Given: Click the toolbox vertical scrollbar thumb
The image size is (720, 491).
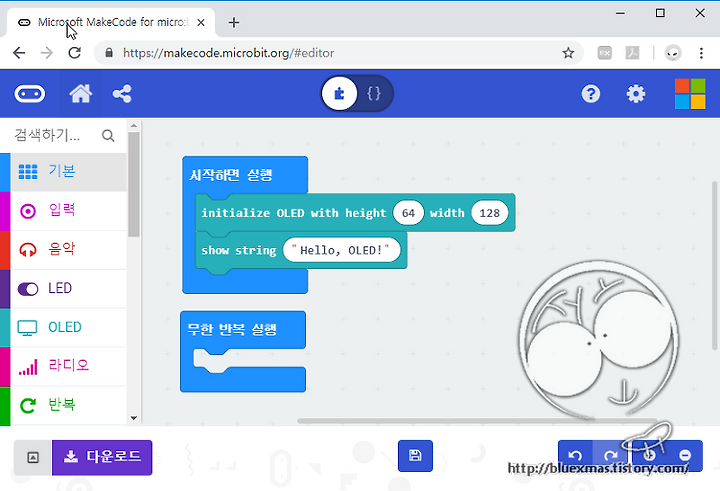Looking at the screenshot, I should coord(134,184).
